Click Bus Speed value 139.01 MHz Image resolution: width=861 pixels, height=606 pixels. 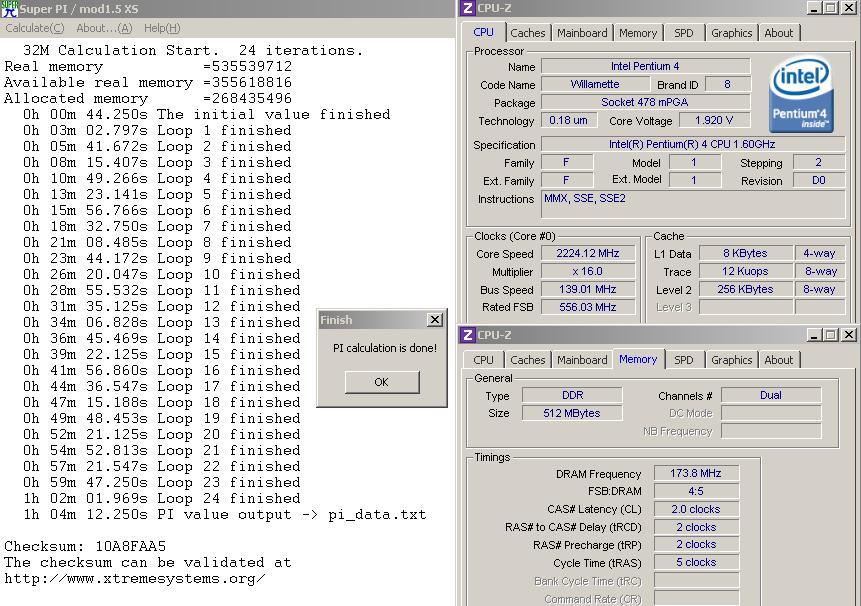click(588, 289)
